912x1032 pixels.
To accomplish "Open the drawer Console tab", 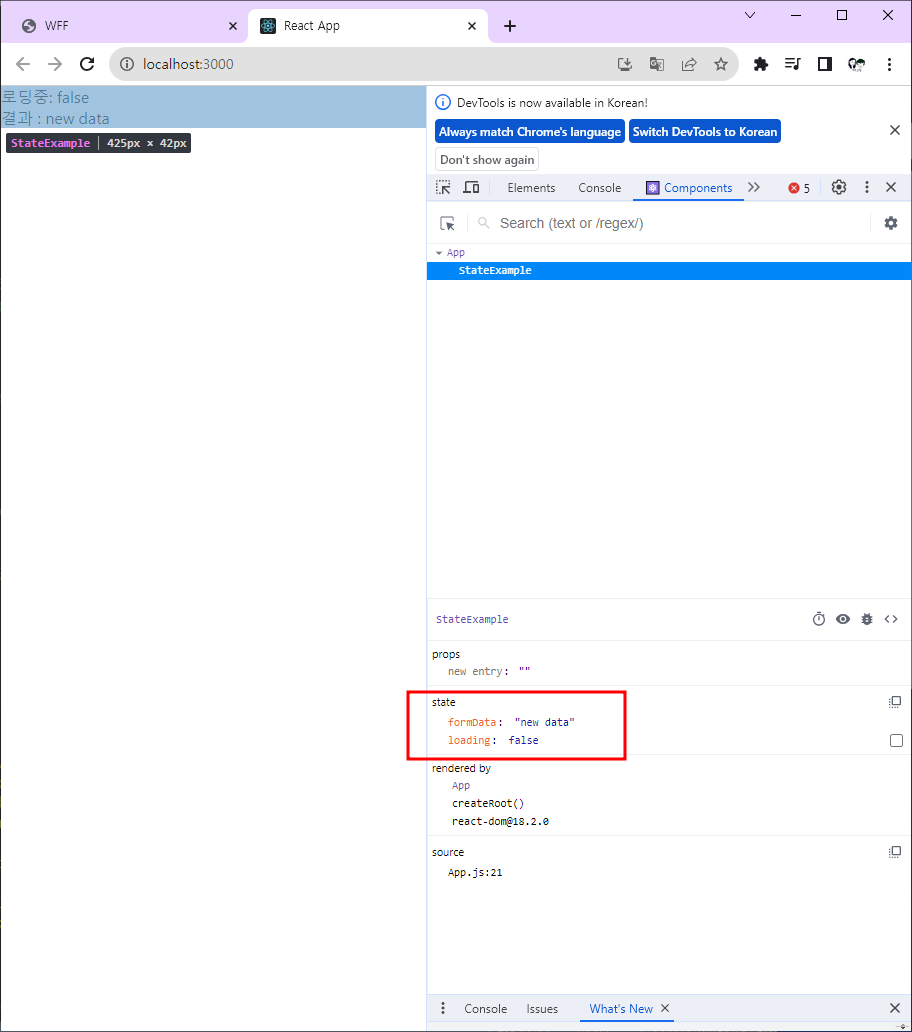I will click(x=486, y=1009).
